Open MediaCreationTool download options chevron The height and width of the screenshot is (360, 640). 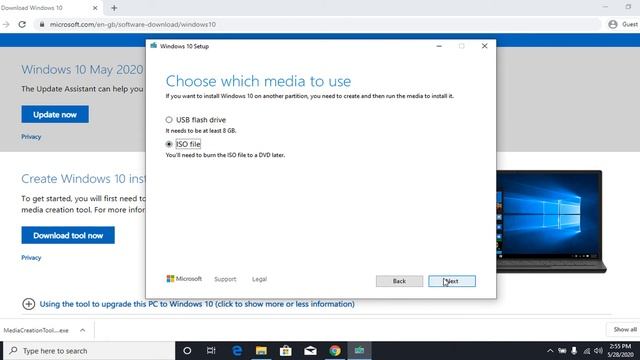[82, 330]
